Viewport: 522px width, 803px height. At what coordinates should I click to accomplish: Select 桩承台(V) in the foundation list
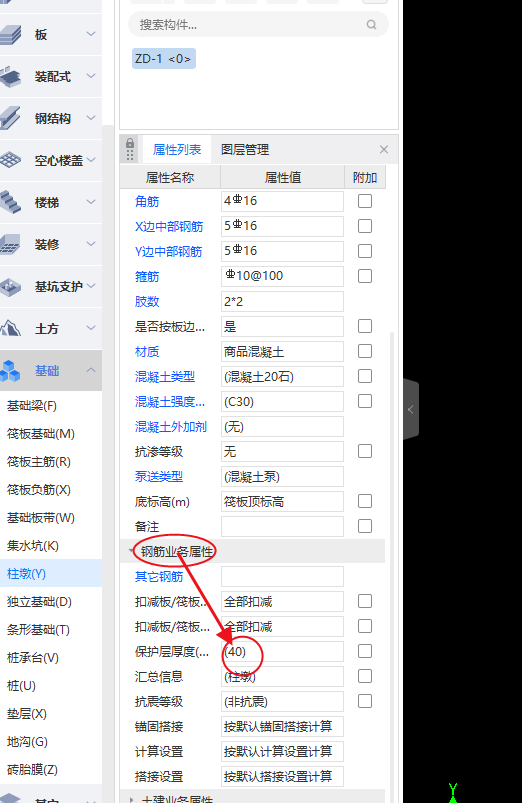(x=33, y=658)
